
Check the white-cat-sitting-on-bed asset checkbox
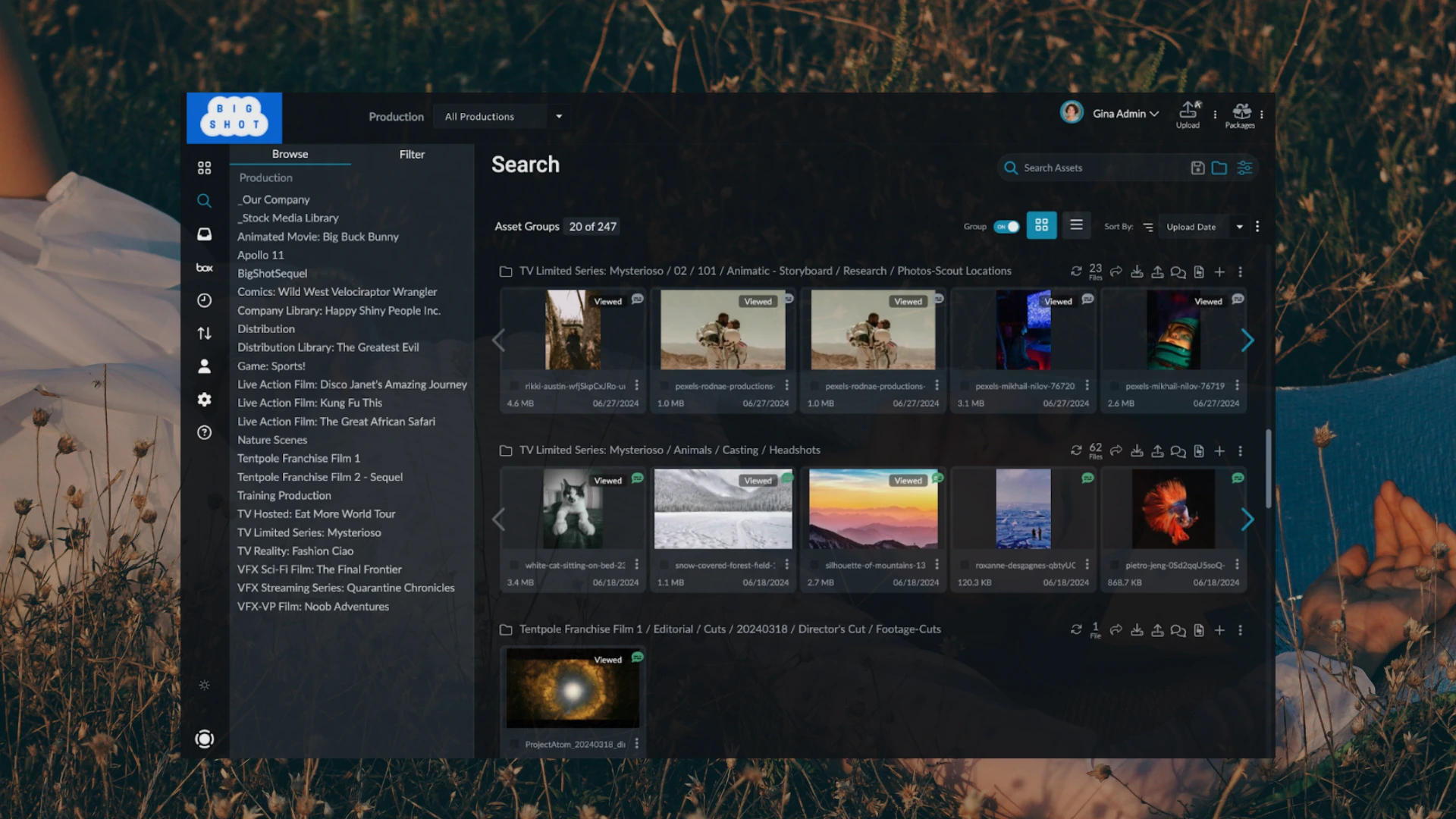[515, 565]
